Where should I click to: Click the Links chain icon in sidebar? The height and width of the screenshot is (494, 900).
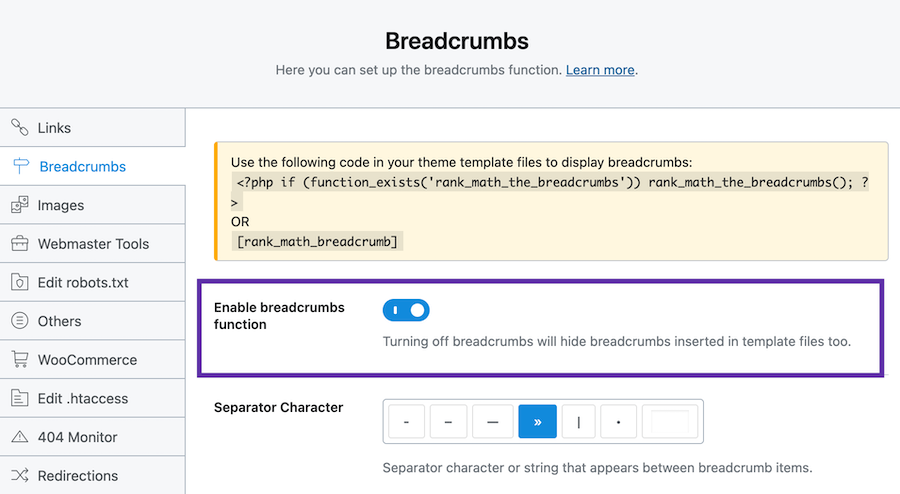(19, 128)
